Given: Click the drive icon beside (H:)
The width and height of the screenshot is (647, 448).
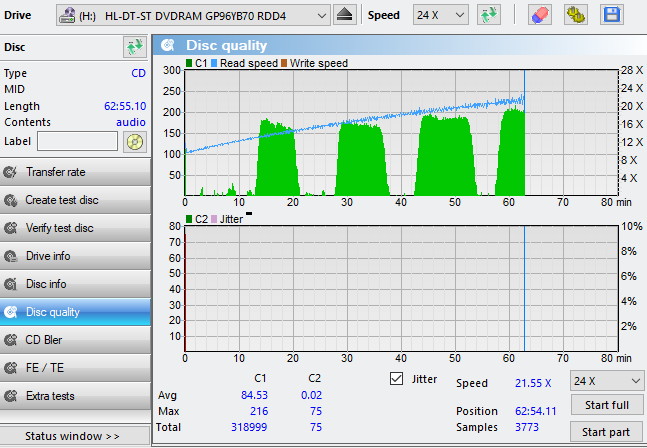Looking at the screenshot, I should coord(67,15).
